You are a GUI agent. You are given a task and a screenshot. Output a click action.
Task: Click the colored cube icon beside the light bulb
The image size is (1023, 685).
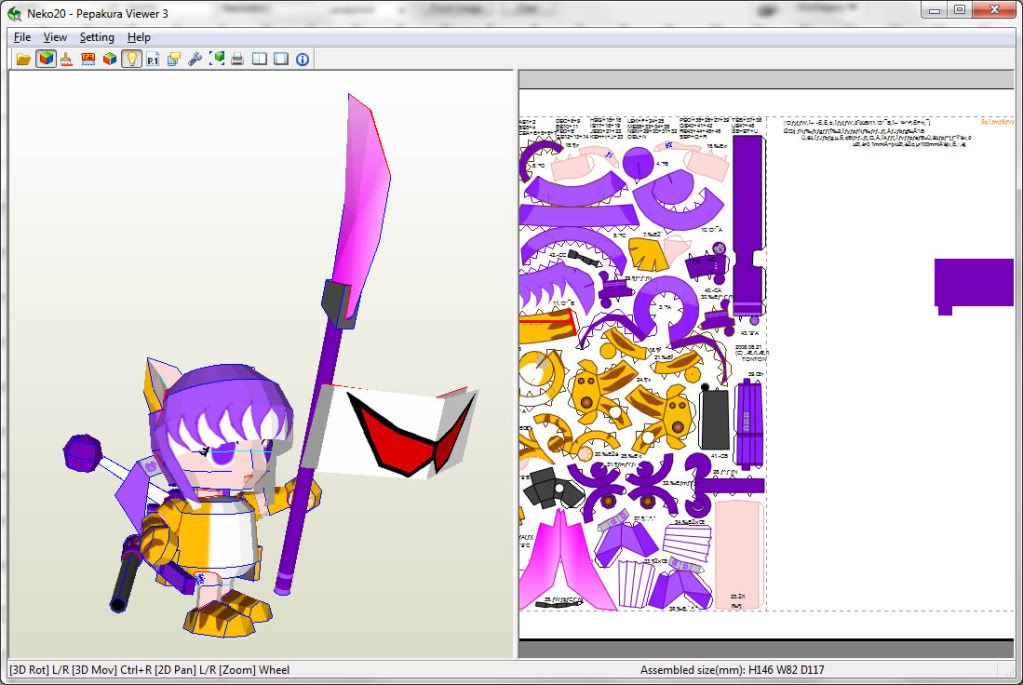(x=109, y=59)
